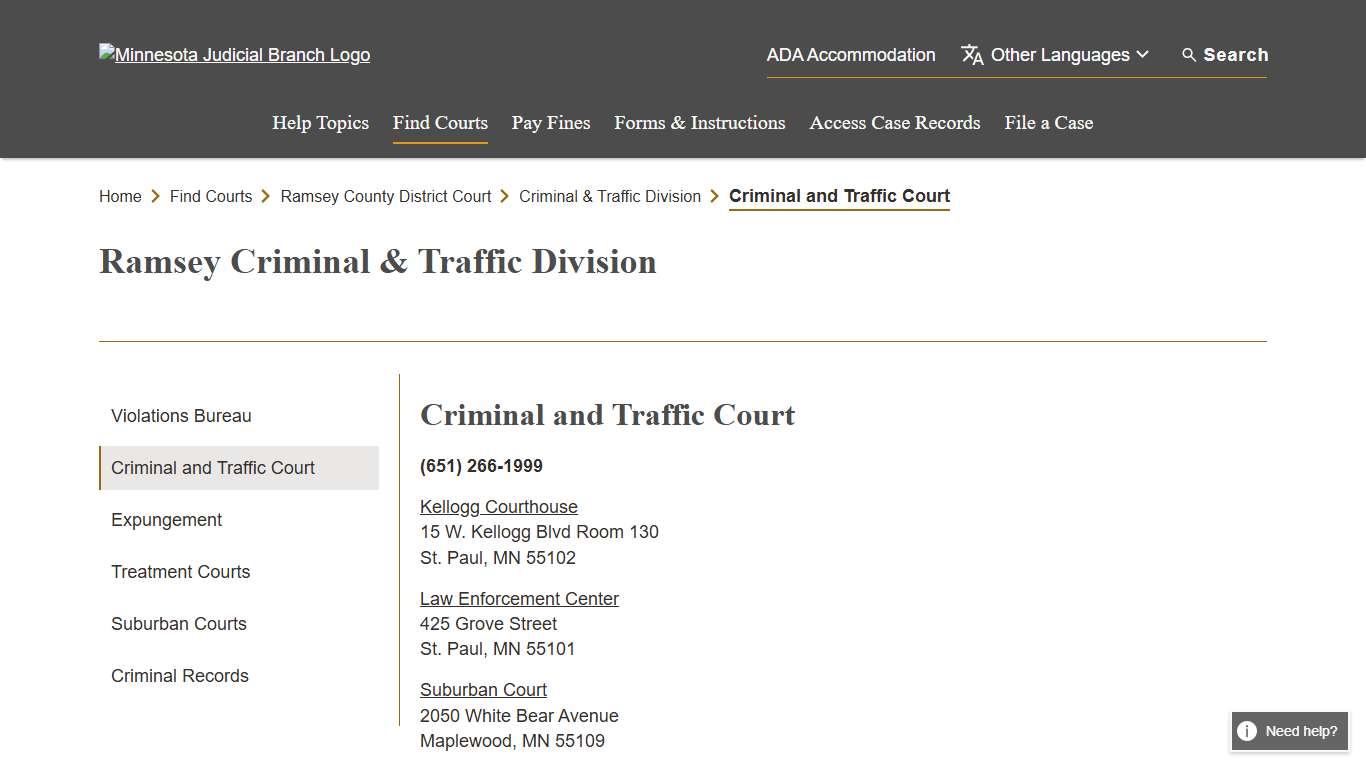Click the Criminal and Traffic Court breadcrumb
Screen dimensions: 1366x768
point(839,196)
